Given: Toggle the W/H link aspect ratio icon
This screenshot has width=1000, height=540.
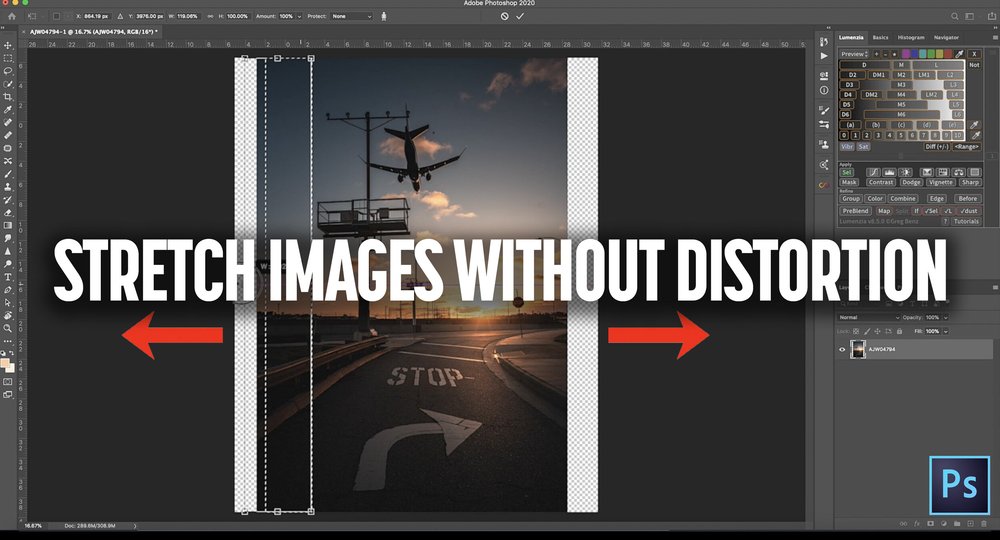Looking at the screenshot, I should (210, 16).
